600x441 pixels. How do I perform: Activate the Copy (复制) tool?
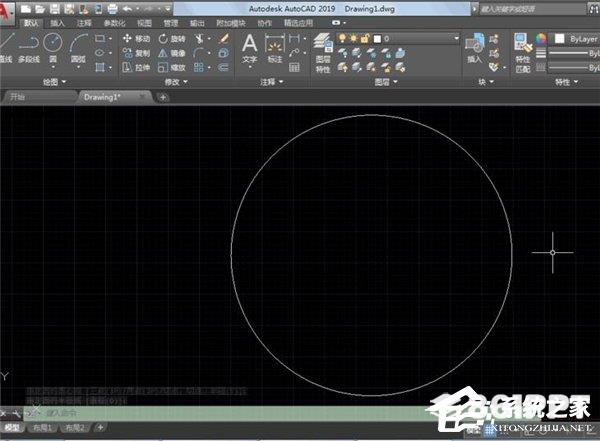coord(136,53)
